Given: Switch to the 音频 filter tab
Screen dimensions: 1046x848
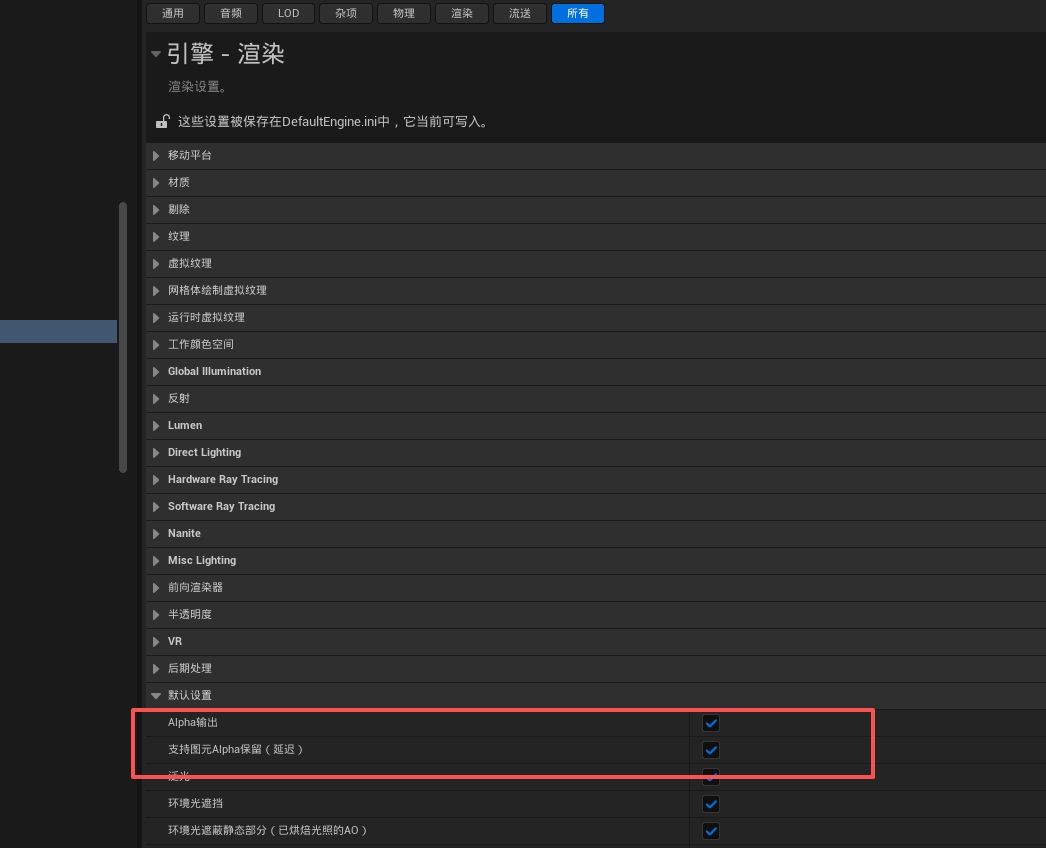Looking at the screenshot, I should pos(231,13).
